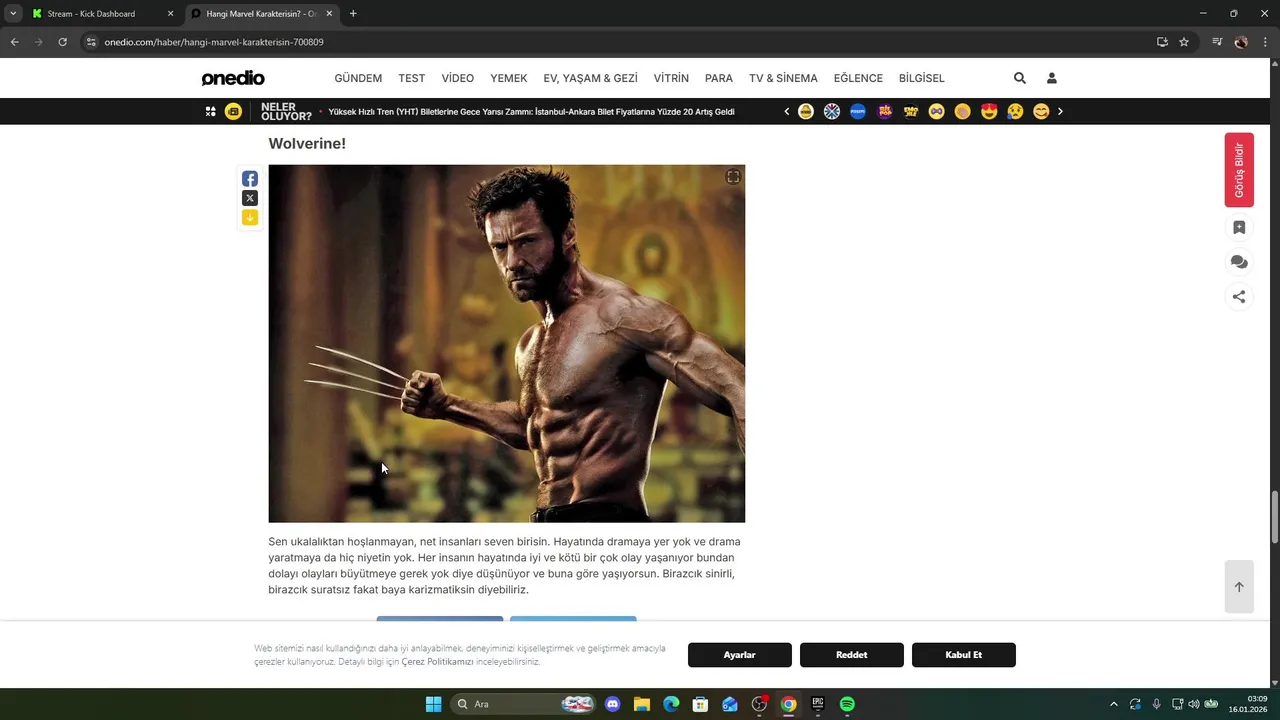Close the Stream - Kick Dashboard tab

click(170, 14)
